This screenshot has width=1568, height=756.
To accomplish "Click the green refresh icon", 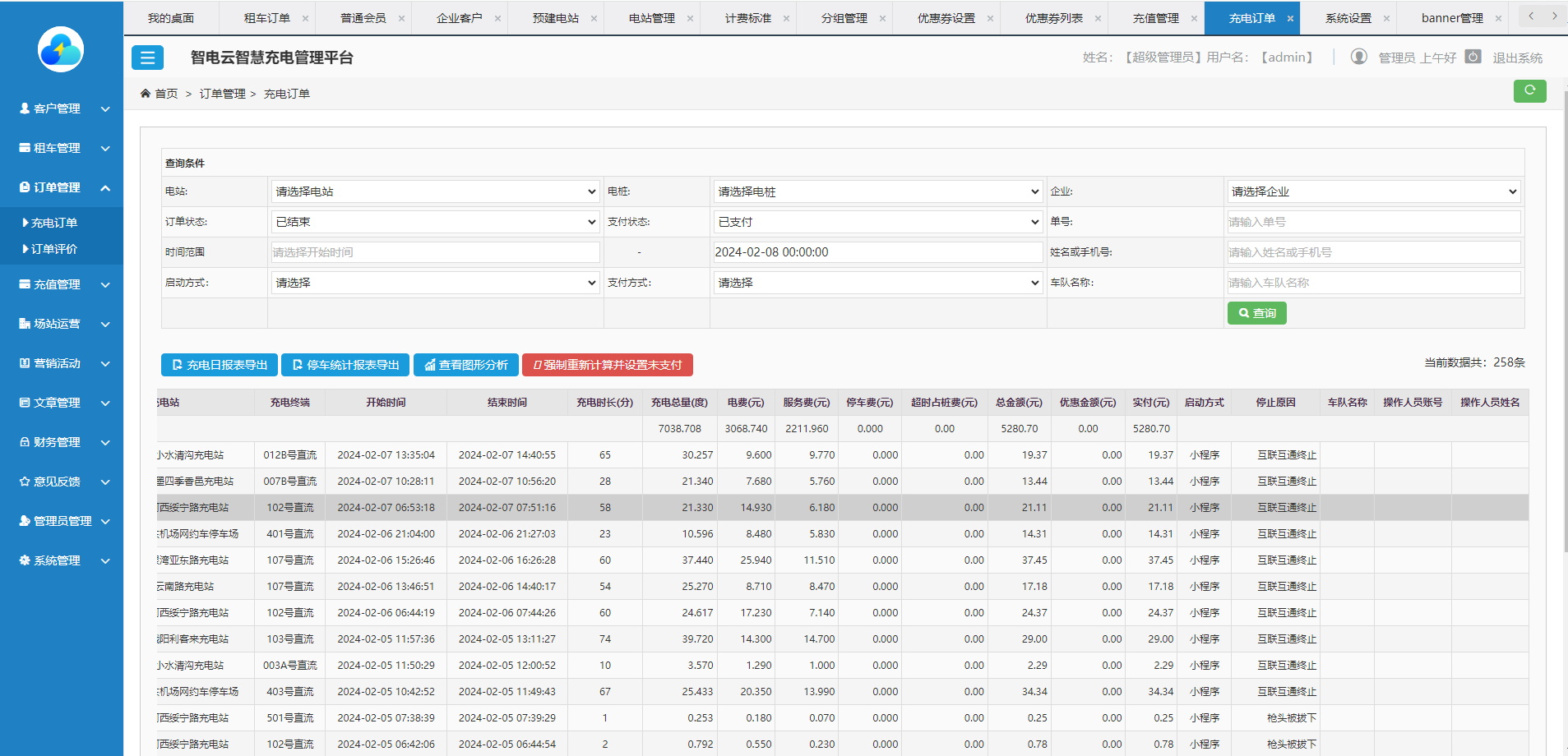I will (x=1529, y=91).
